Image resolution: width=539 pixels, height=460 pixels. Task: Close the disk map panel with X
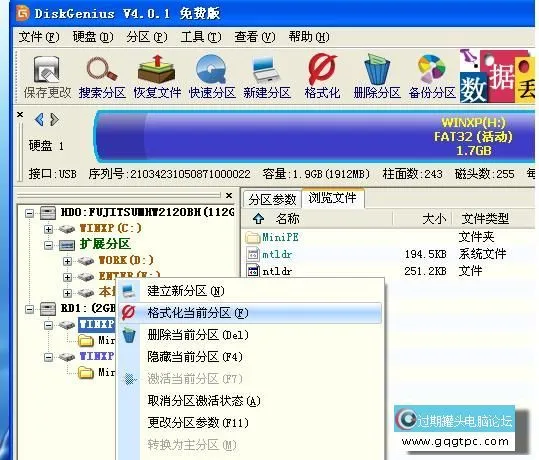20,114
